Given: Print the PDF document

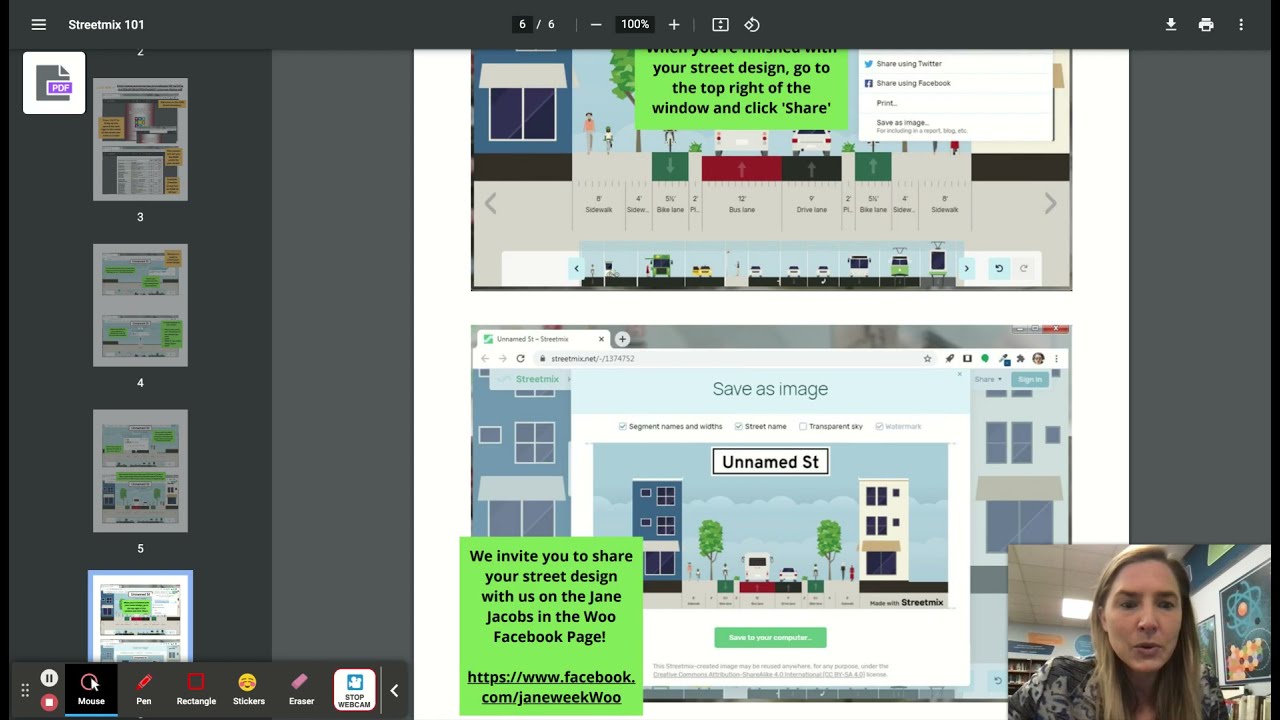Looking at the screenshot, I should [1206, 24].
